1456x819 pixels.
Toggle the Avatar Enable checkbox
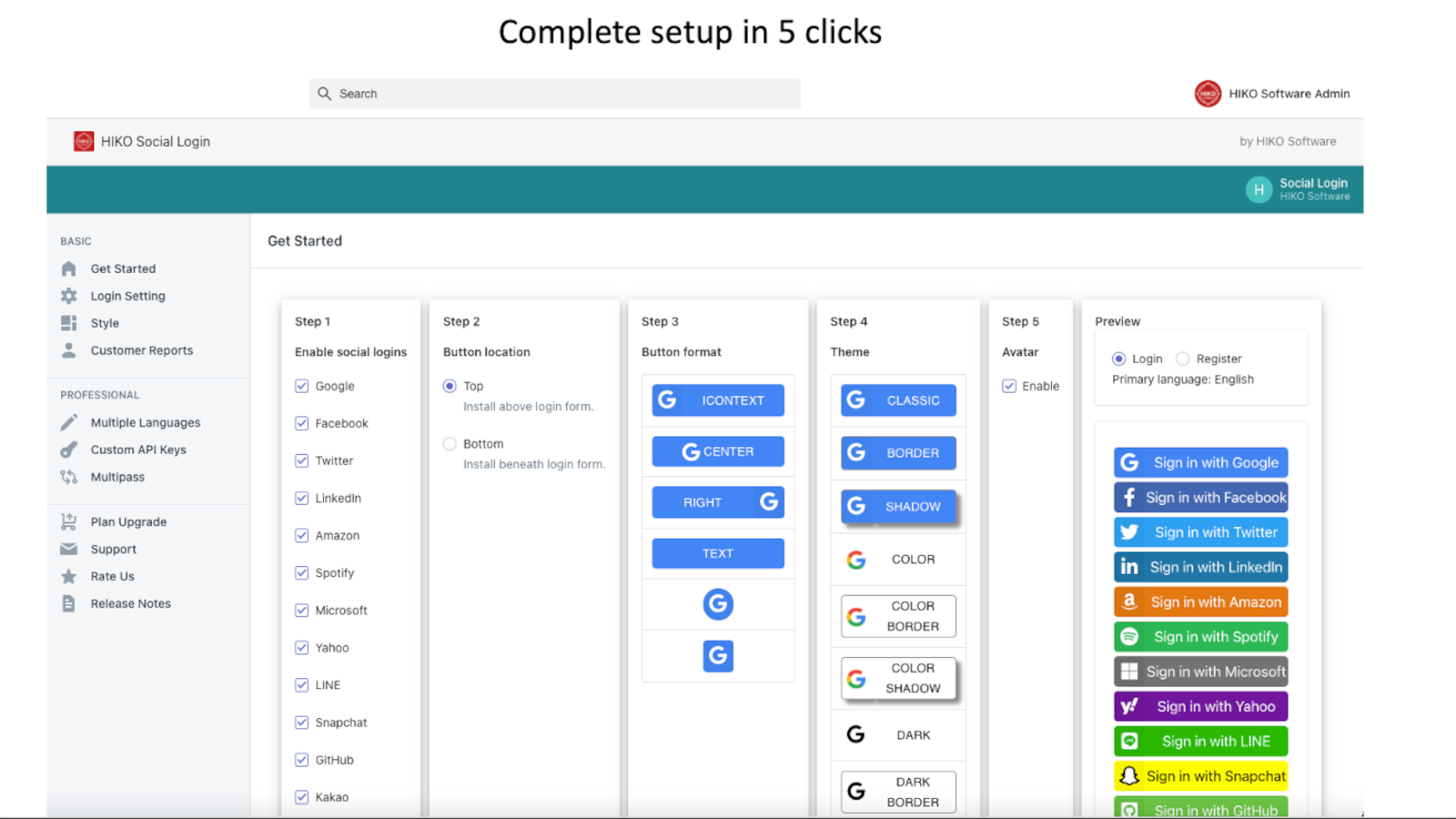coord(1009,386)
